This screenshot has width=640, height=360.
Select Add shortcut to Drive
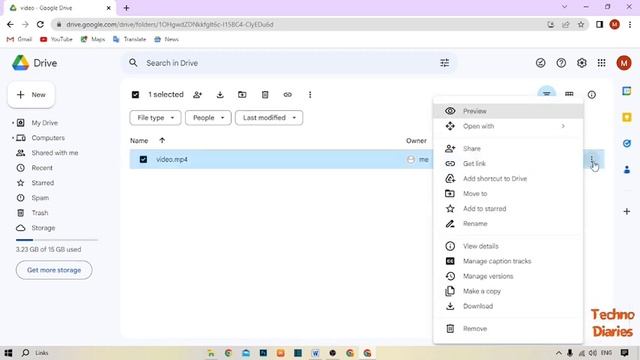click(508, 179)
